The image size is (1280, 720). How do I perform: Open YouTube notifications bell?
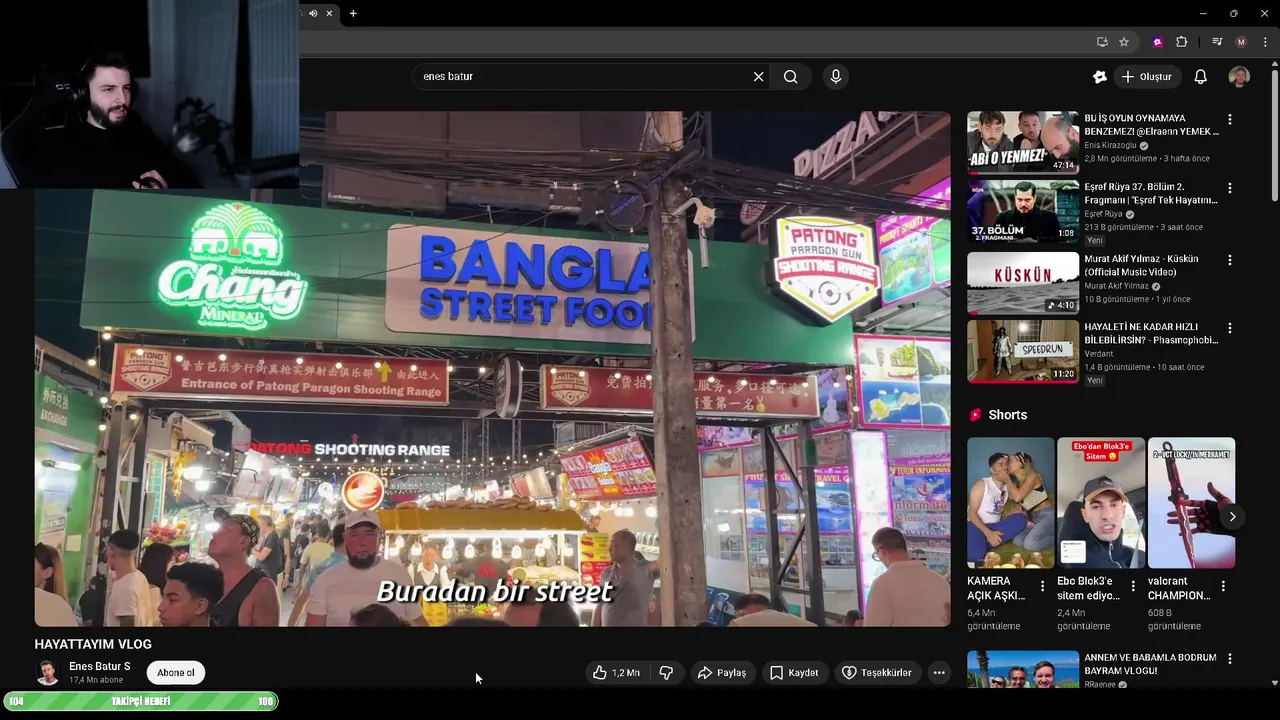[1201, 77]
